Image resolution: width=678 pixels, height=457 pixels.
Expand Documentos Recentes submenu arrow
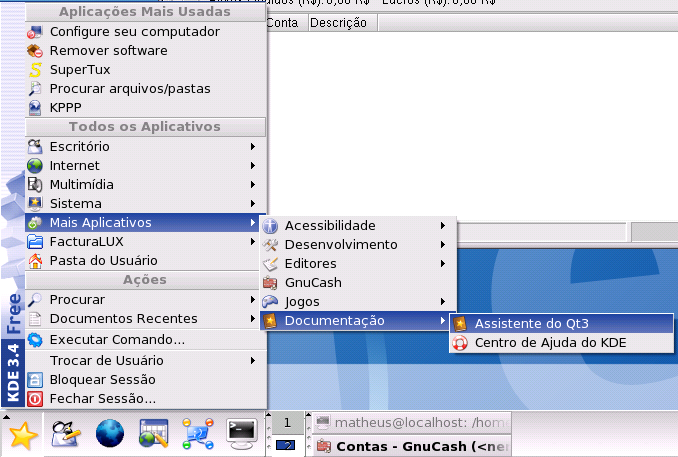coord(253,319)
